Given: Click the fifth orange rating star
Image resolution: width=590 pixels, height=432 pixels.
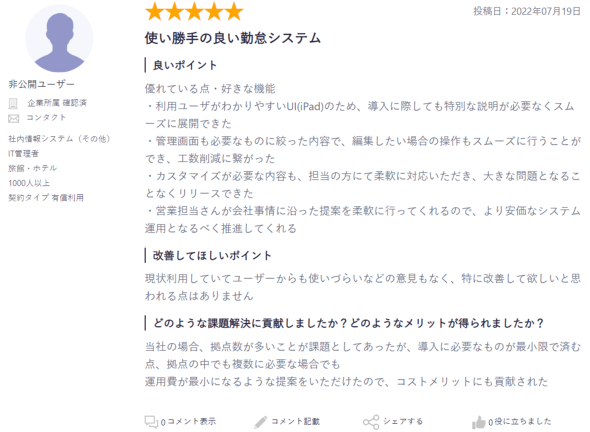Looking at the screenshot, I should click(x=234, y=11).
